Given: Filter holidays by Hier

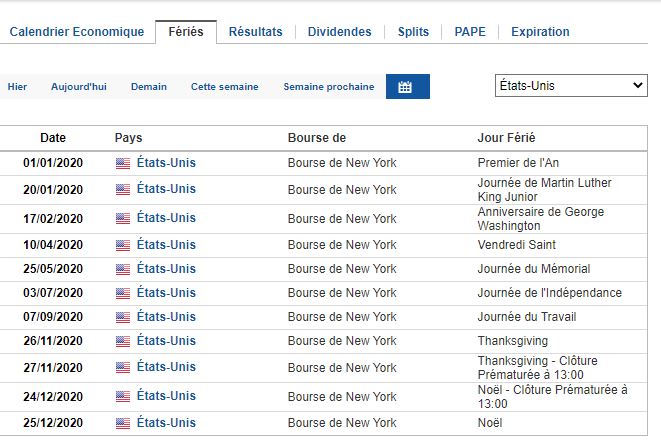Looking at the screenshot, I should 17,87.
